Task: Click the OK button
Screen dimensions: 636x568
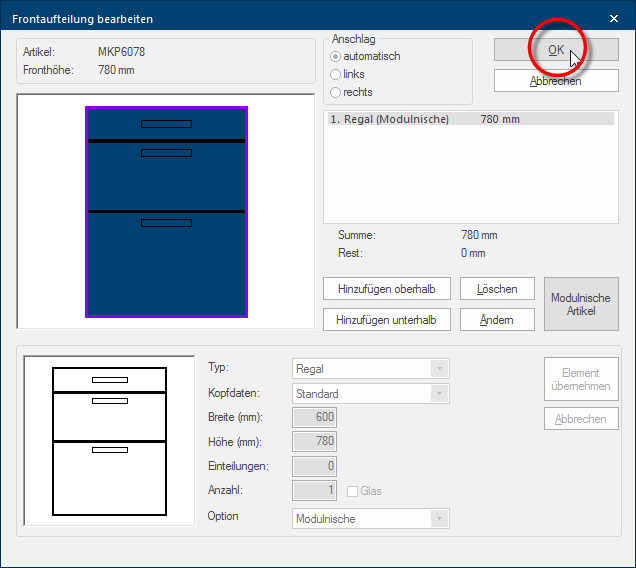Action: [x=555, y=49]
